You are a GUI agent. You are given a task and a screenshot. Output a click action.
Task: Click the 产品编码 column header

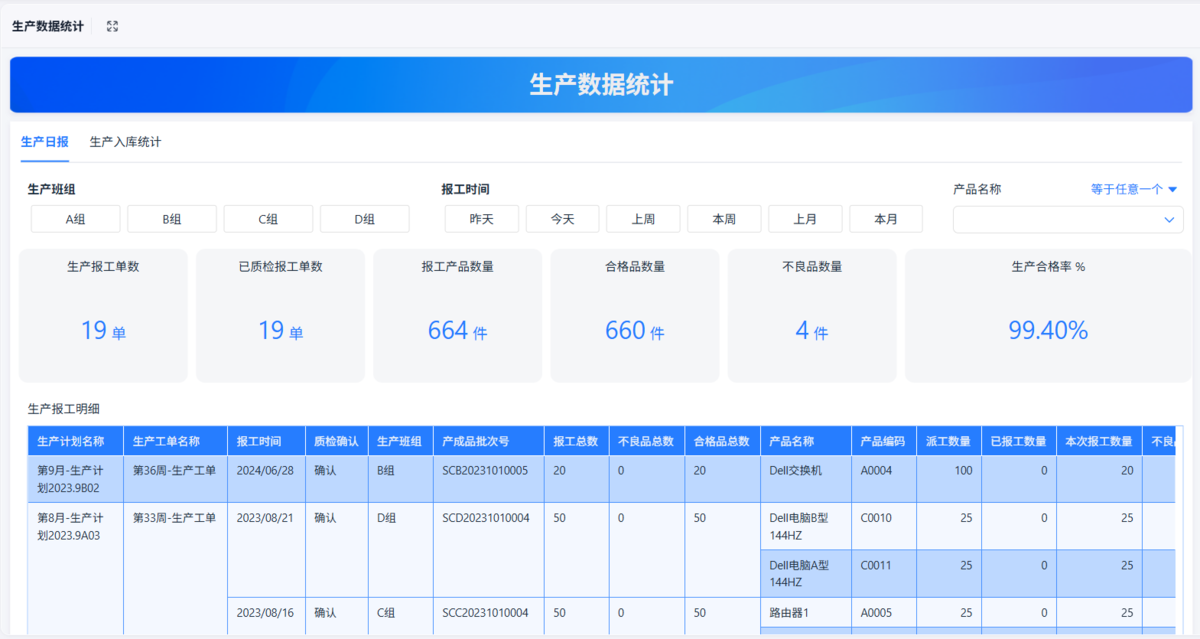[884, 441]
